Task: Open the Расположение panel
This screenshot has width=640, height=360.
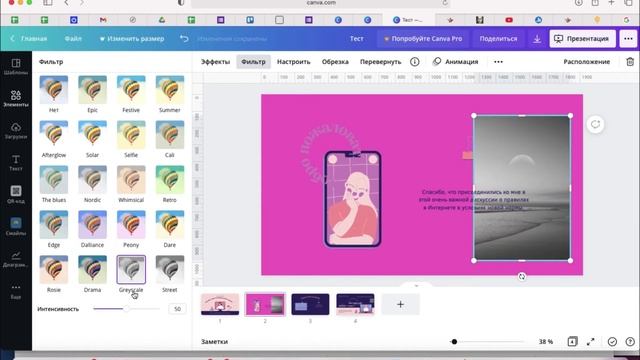Action: (x=587, y=62)
